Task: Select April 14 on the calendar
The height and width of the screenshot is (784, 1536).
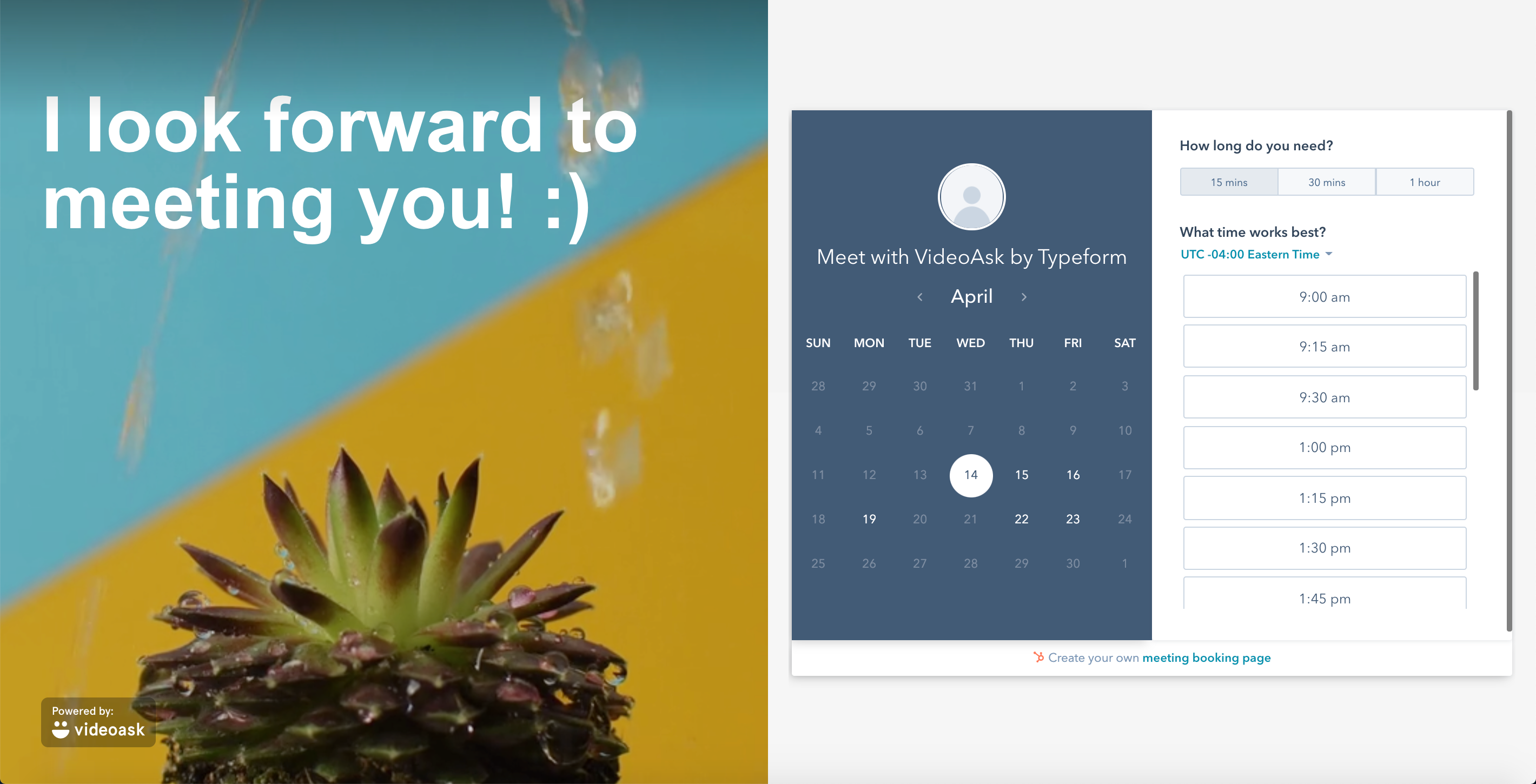Action: (969, 474)
